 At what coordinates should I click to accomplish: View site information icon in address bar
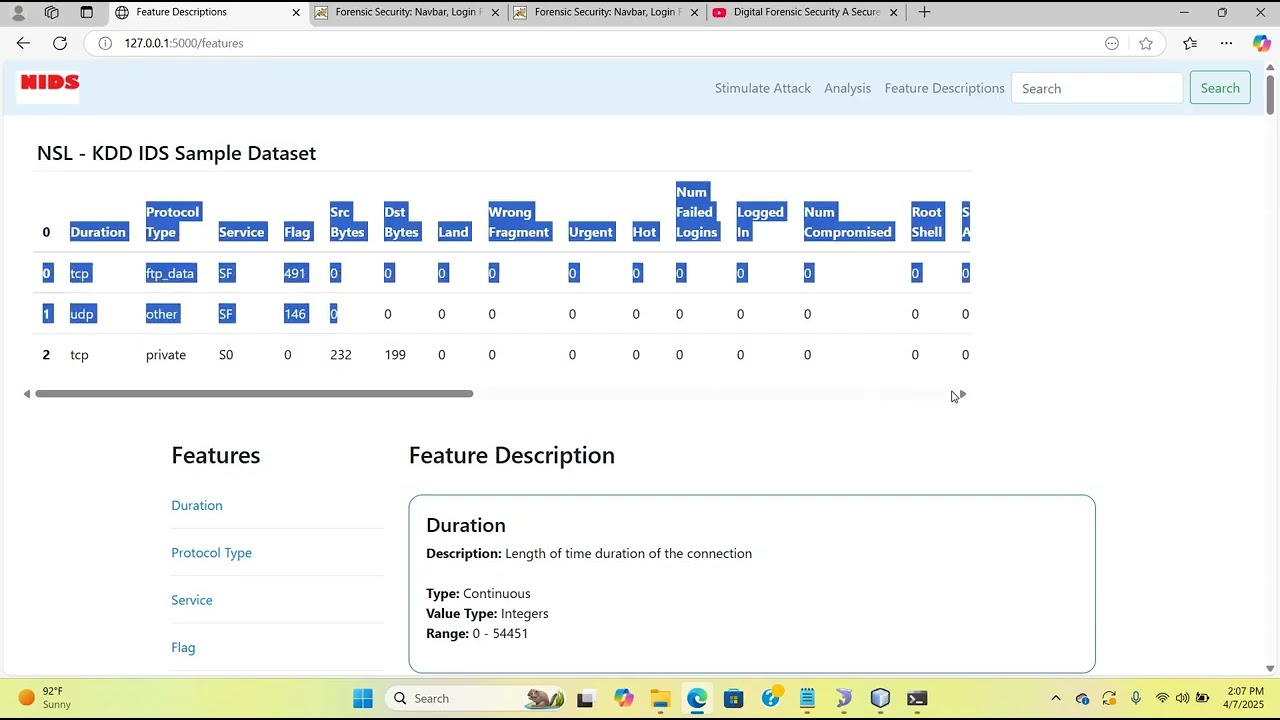pos(105,43)
